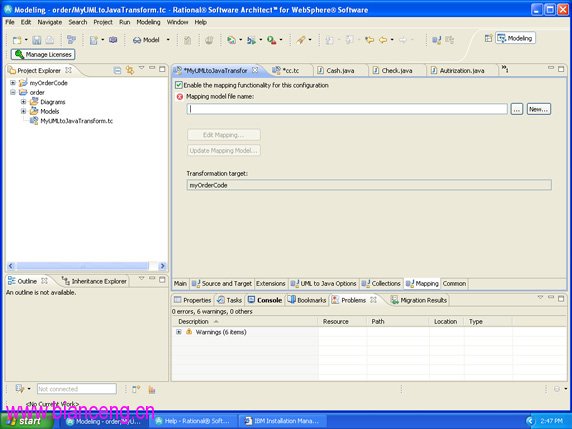Screen dimensions: 572x429
Task: Toggle Enable the mapping functionality checkbox
Action: [178, 85]
